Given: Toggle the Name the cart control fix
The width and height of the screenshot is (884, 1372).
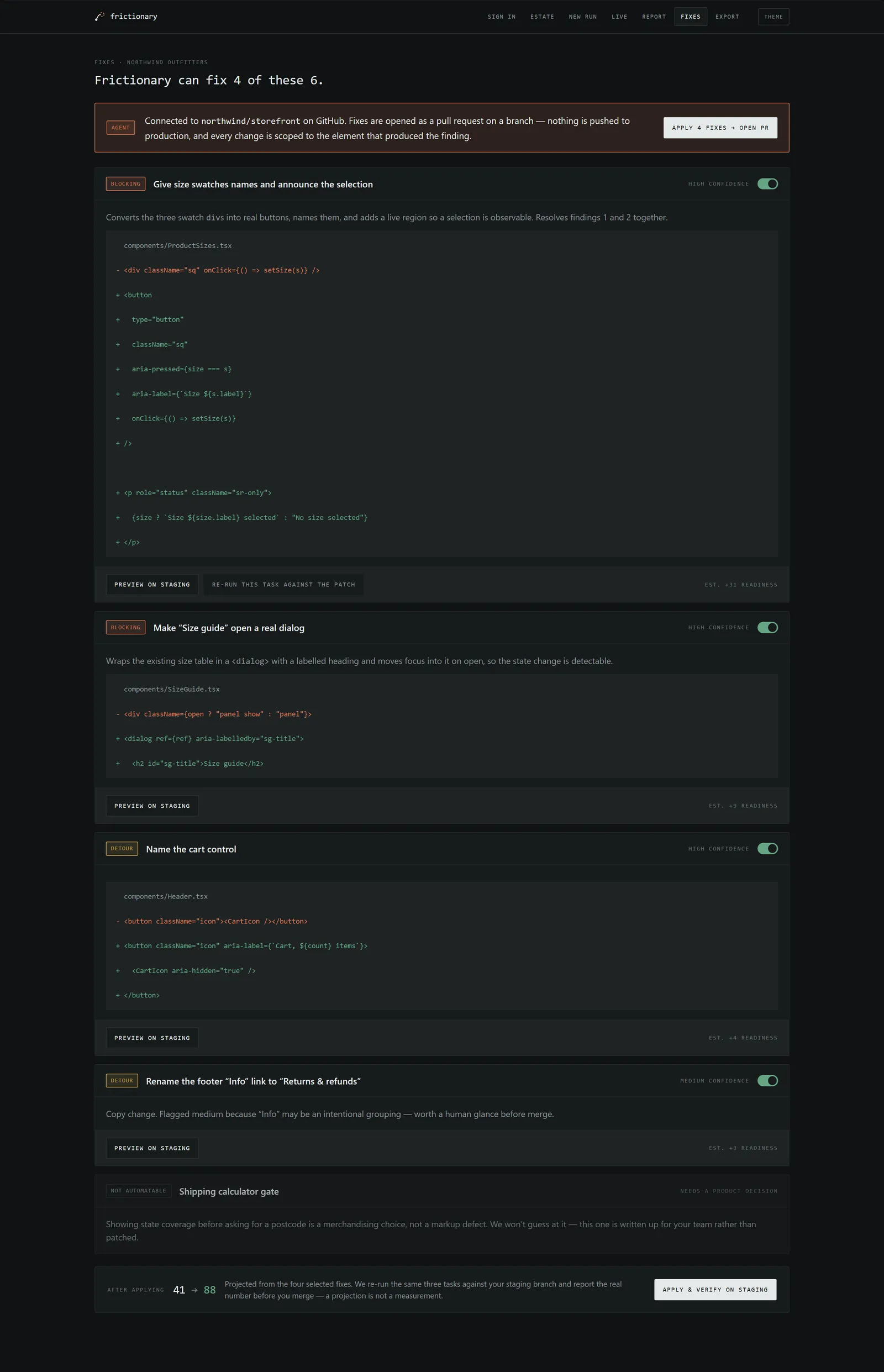Looking at the screenshot, I should click(x=767, y=849).
